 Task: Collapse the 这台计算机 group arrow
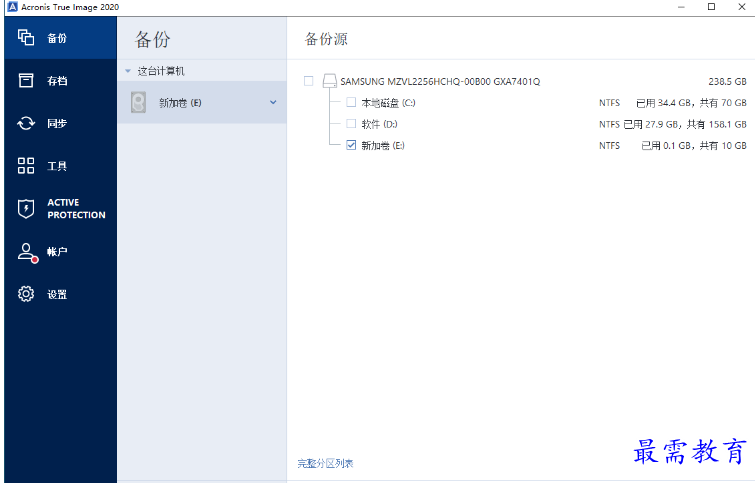tap(128, 71)
